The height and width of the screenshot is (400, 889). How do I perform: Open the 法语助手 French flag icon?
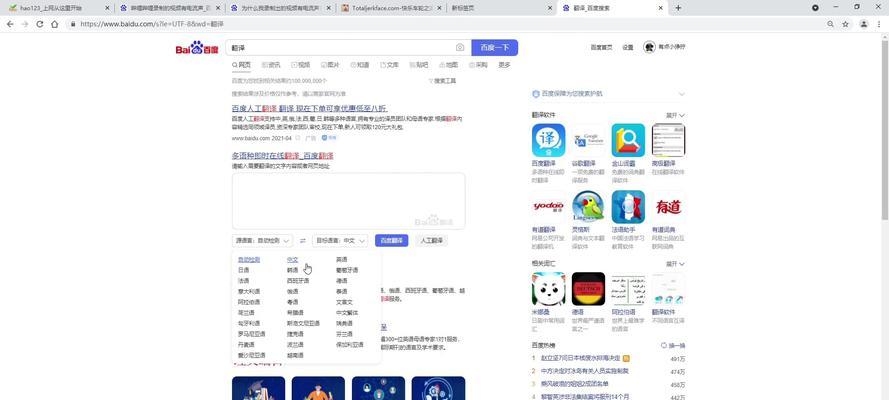(628, 207)
